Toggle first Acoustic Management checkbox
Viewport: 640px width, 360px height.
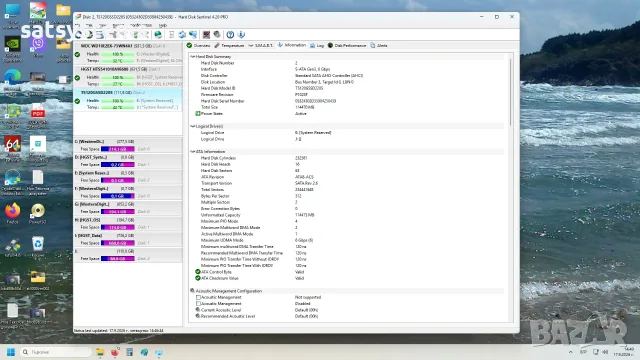click(x=198, y=297)
